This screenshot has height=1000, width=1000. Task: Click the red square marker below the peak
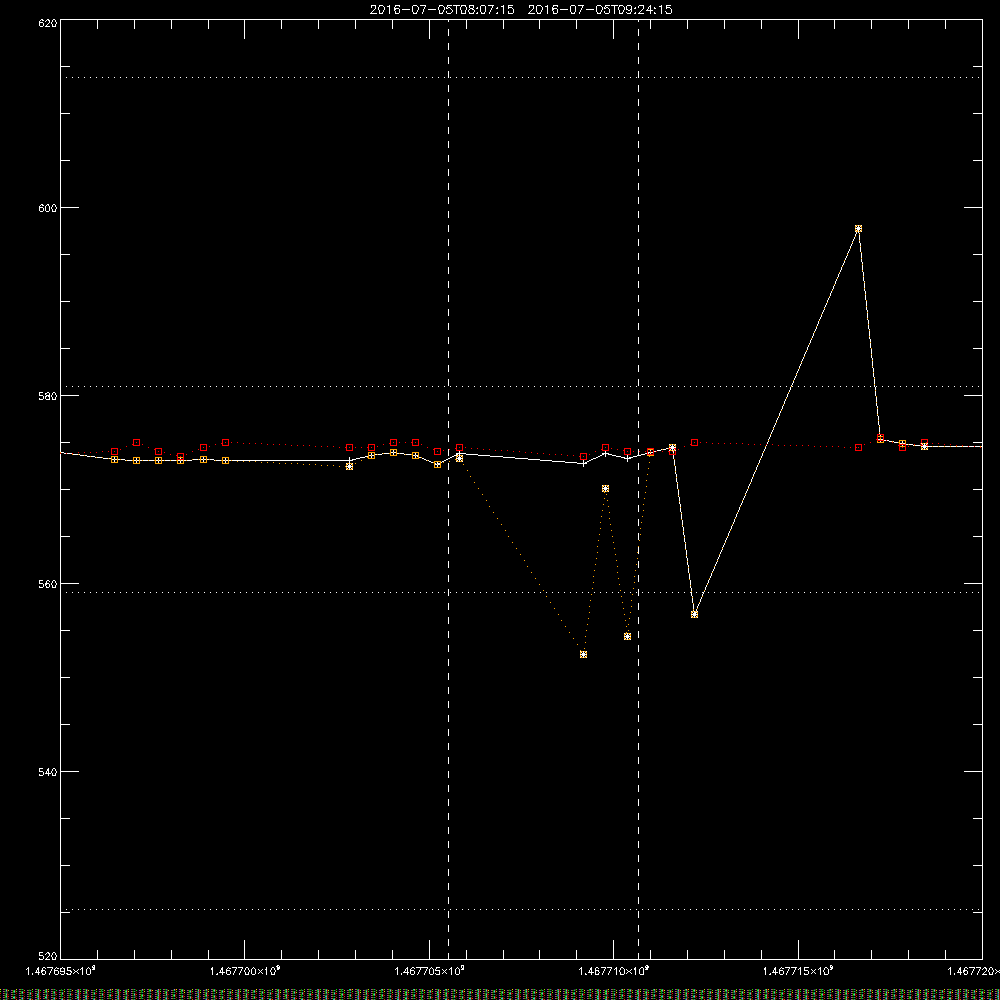coord(858,448)
